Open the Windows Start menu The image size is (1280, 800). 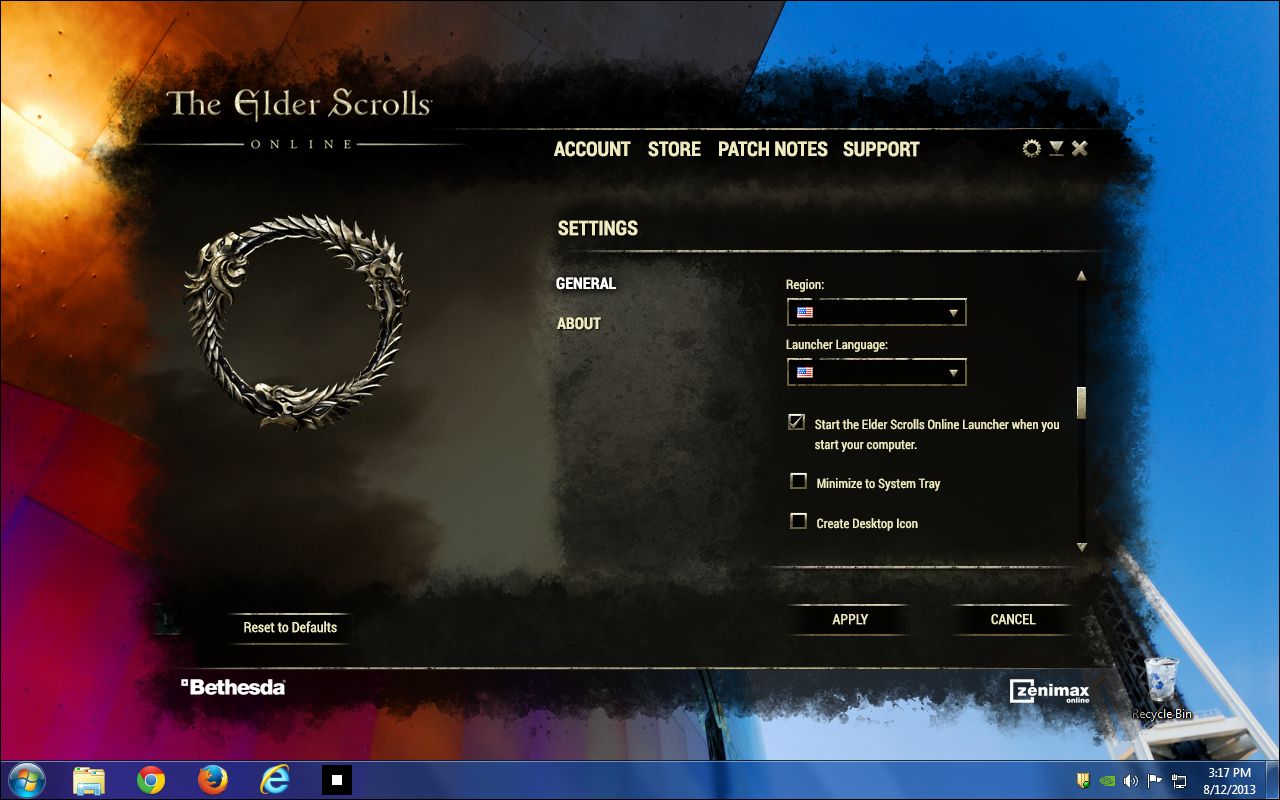point(27,780)
